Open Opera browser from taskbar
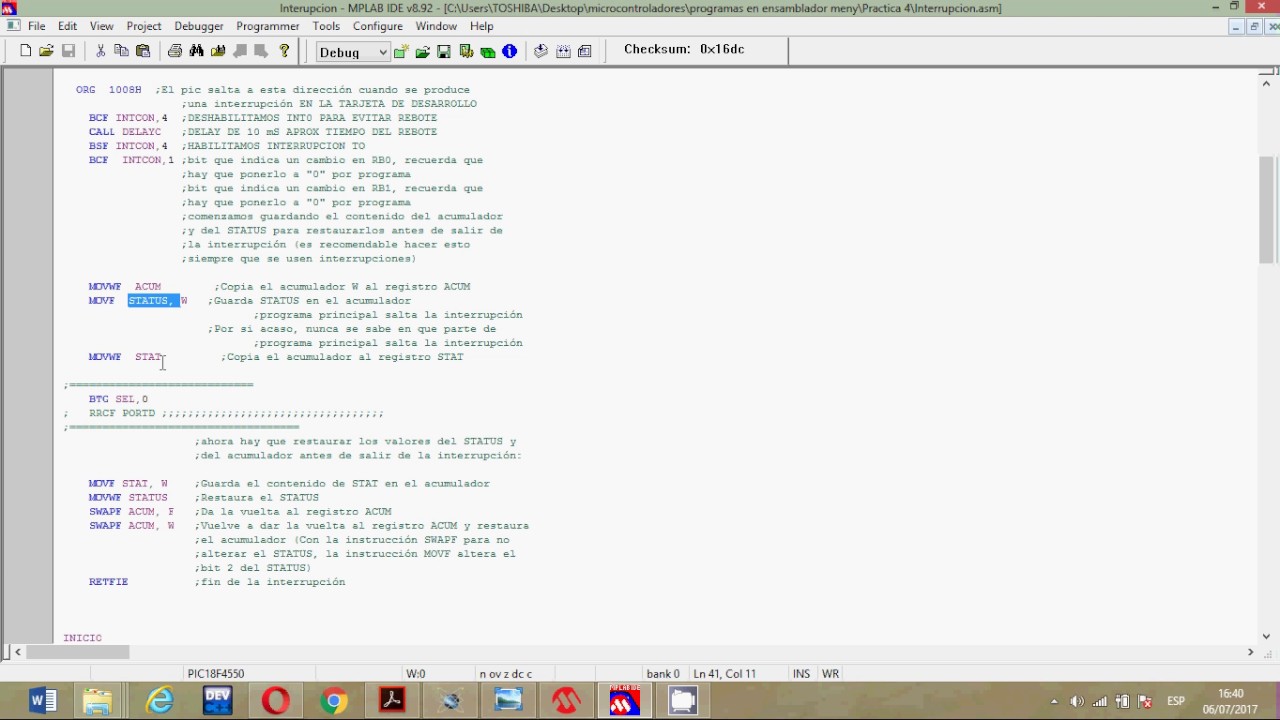1280x720 pixels. (x=276, y=700)
